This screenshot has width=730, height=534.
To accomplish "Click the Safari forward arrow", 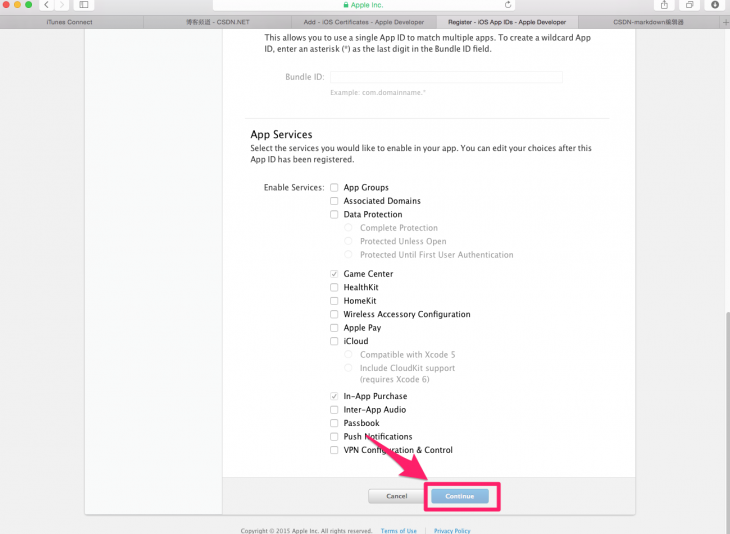I will coord(62,5).
